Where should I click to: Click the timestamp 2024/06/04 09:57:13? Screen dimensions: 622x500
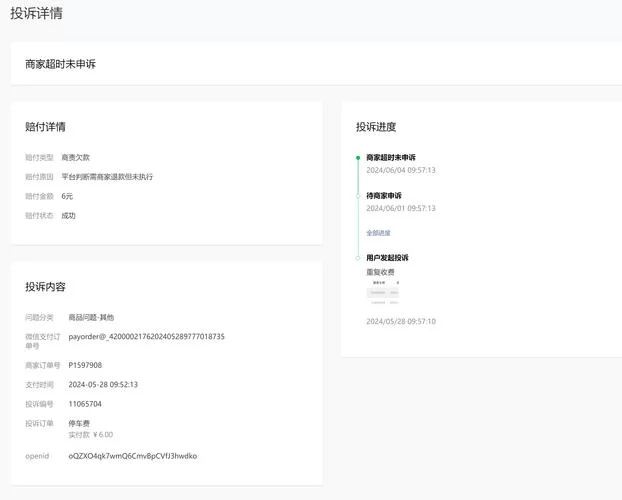pyautogui.click(x=401, y=170)
